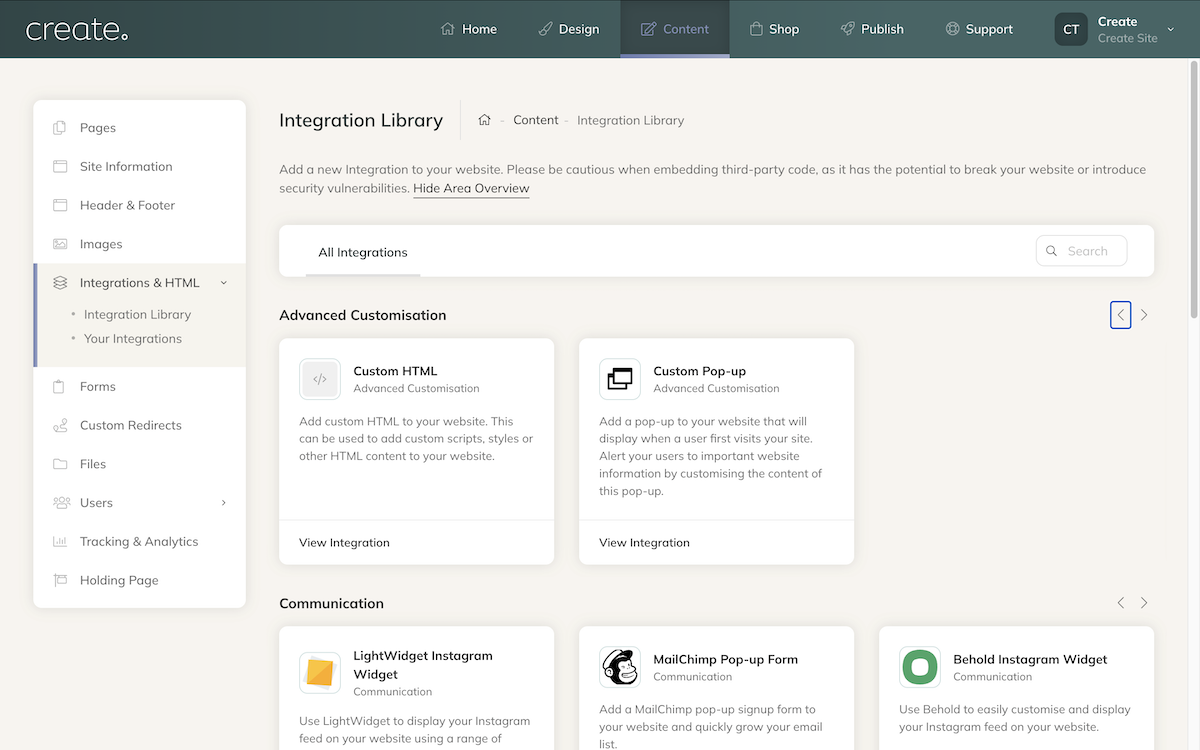Open Your Integrations in the sidebar

tap(133, 339)
